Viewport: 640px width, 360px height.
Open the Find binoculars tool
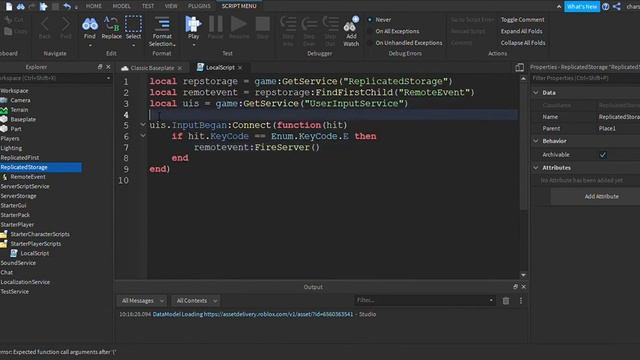(89, 28)
